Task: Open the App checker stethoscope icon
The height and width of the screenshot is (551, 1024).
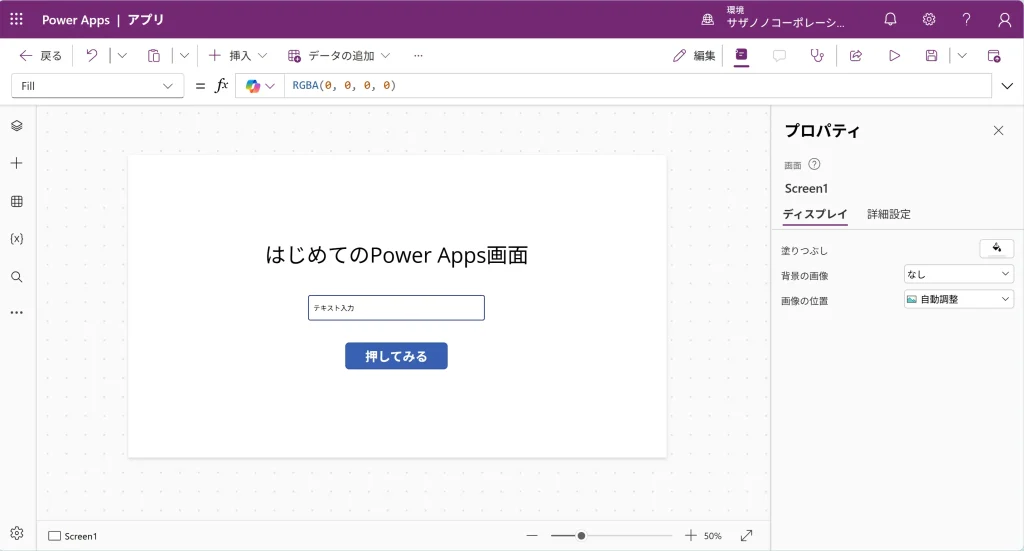Action: coord(817,56)
